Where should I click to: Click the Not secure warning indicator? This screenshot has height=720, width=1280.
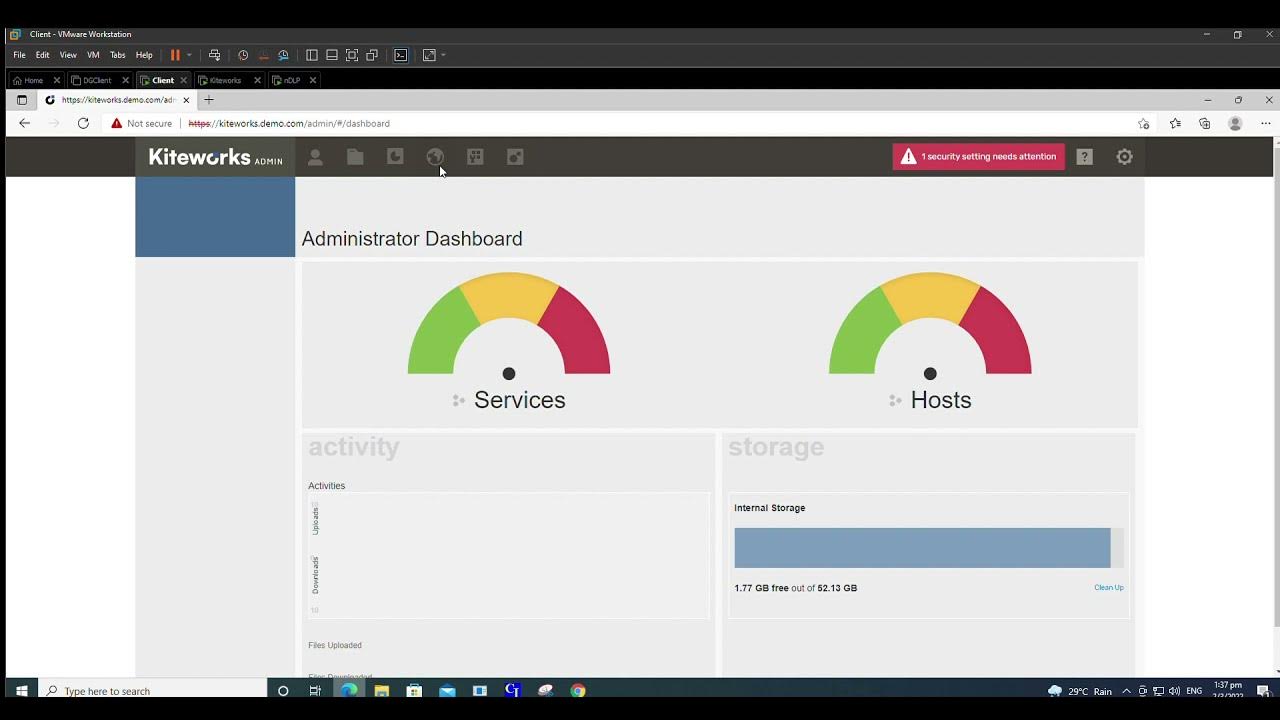[x=142, y=123]
